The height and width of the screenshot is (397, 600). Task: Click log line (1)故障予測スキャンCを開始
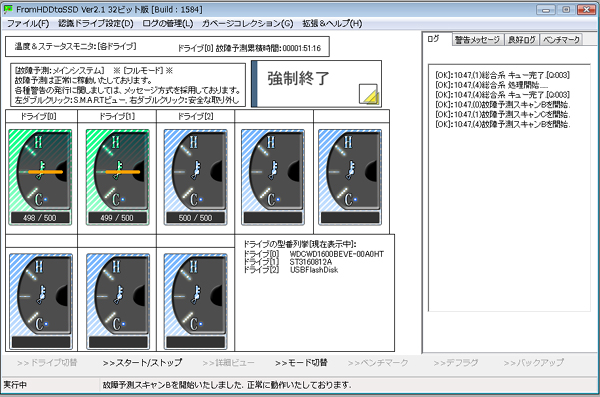click(503, 114)
